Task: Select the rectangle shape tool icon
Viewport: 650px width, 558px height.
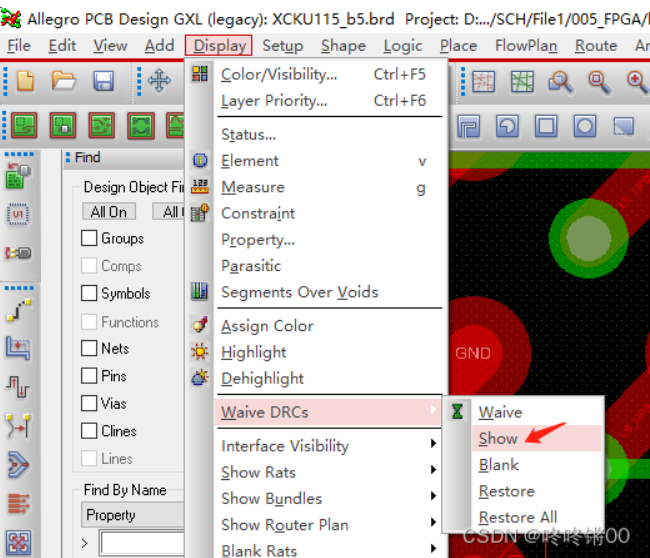Action: tap(546, 126)
